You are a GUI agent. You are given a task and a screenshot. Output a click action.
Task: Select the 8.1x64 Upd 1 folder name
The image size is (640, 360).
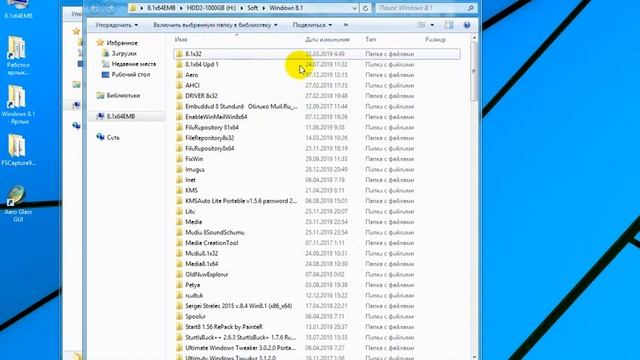[202, 64]
